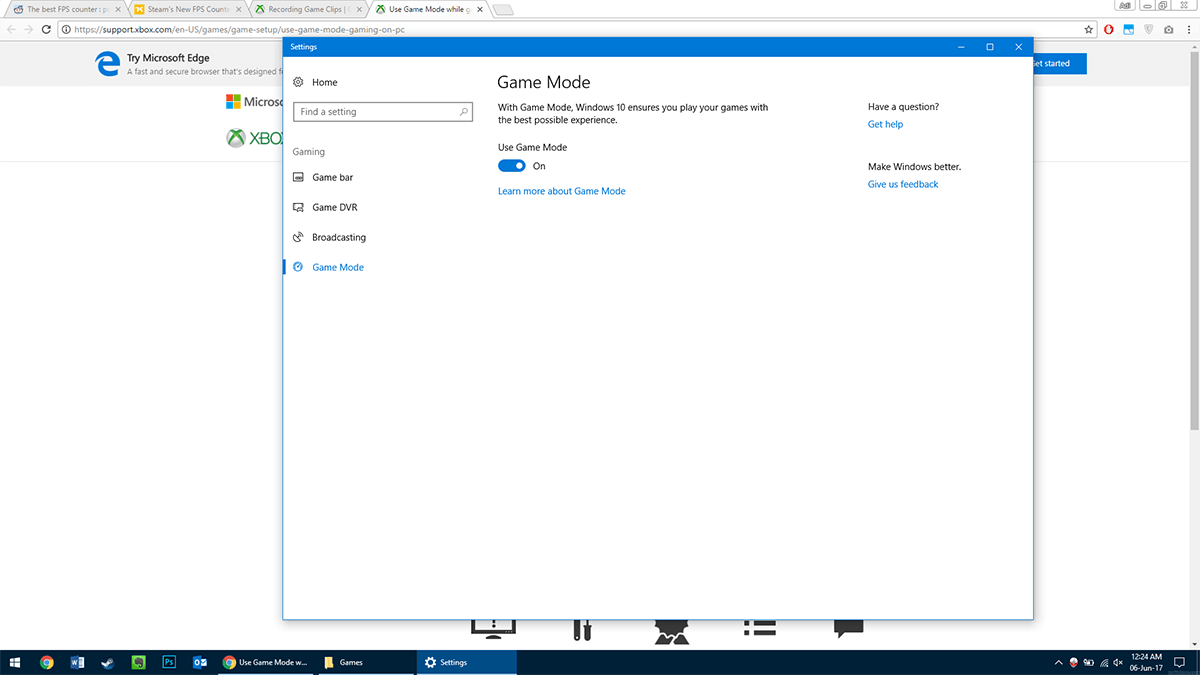Click the browser back arrow
The image size is (1200, 675).
tap(12, 30)
